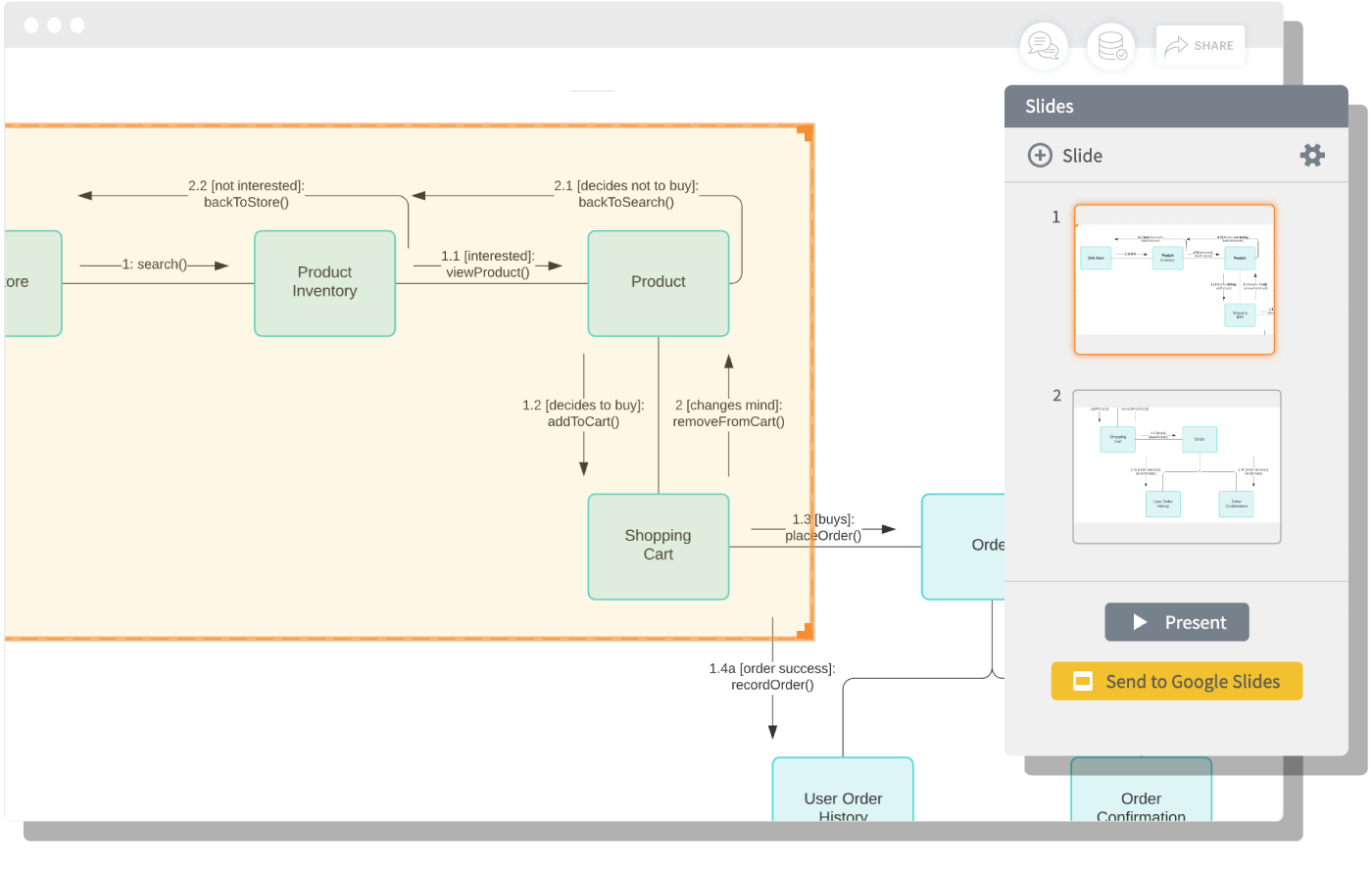
Task: Click the Slides panel header
Action: (x=1176, y=106)
